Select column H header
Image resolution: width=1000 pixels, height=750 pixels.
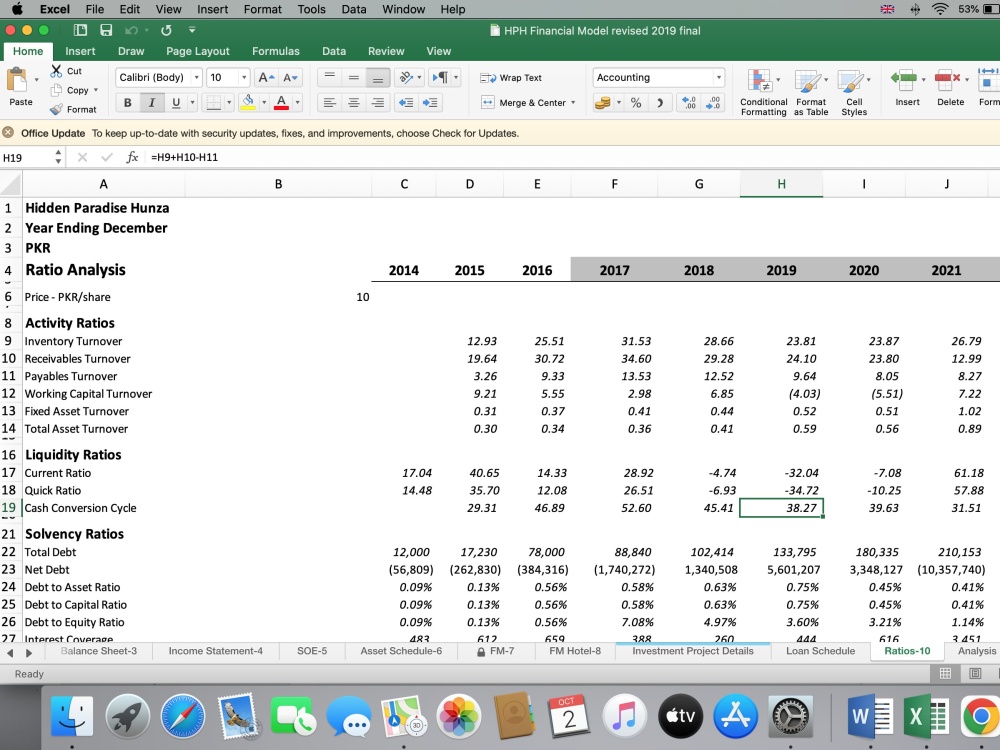[x=781, y=184]
